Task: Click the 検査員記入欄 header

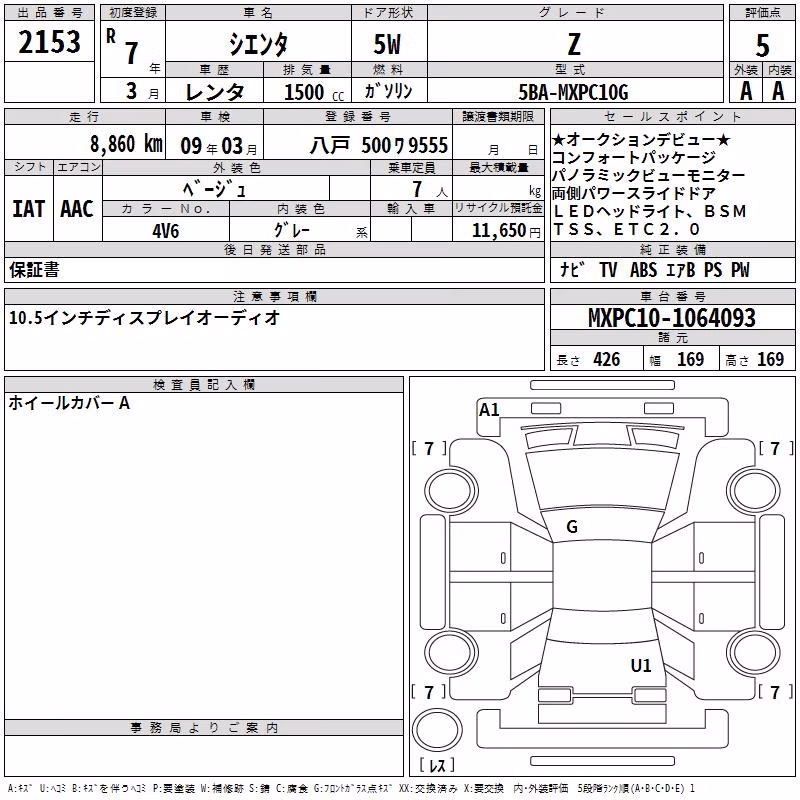Action: point(204,385)
